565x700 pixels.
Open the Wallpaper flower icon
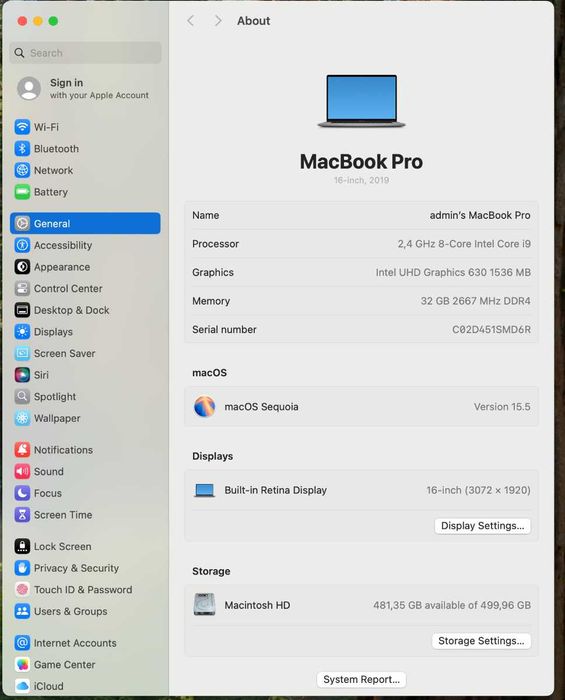click(22, 418)
